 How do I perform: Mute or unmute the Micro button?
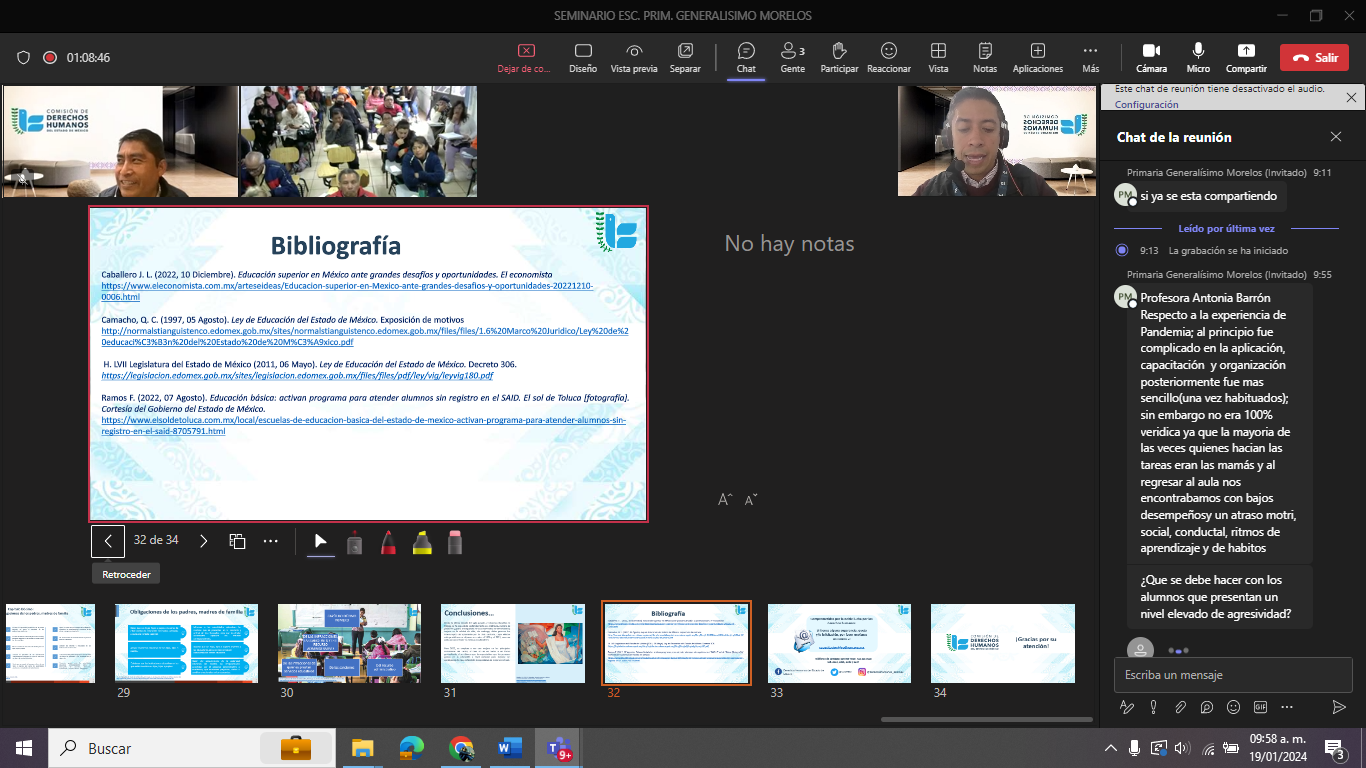coord(1198,57)
